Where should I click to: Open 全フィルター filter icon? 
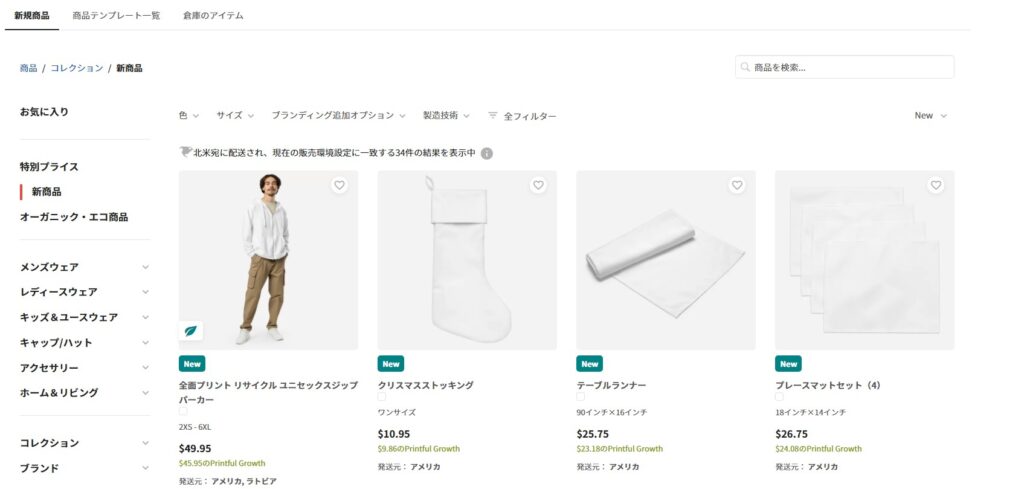(x=492, y=116)
